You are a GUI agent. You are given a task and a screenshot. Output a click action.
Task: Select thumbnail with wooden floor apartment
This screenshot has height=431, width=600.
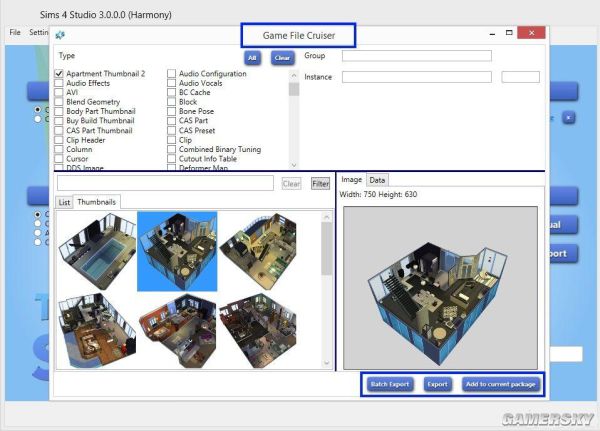click(x=97, y=330)
